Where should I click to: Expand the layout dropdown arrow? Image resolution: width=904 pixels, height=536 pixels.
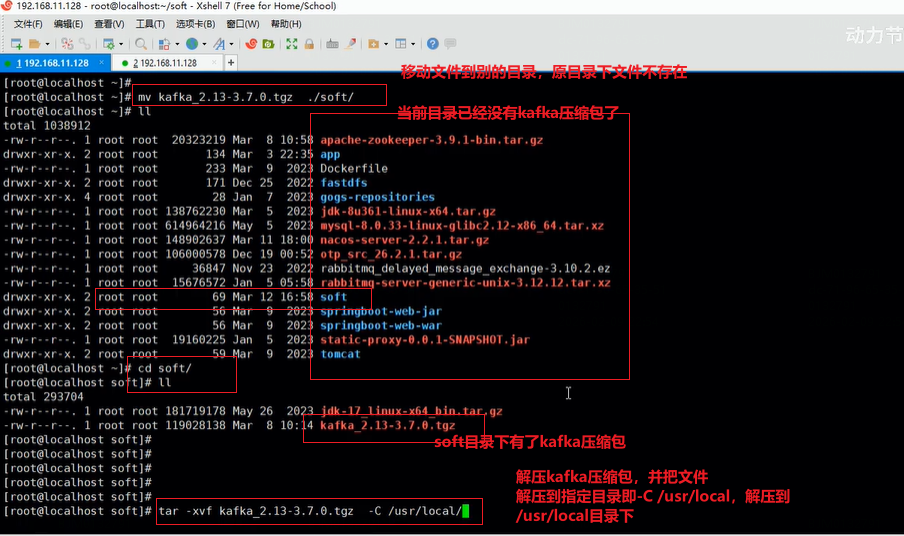click(413, 44)
